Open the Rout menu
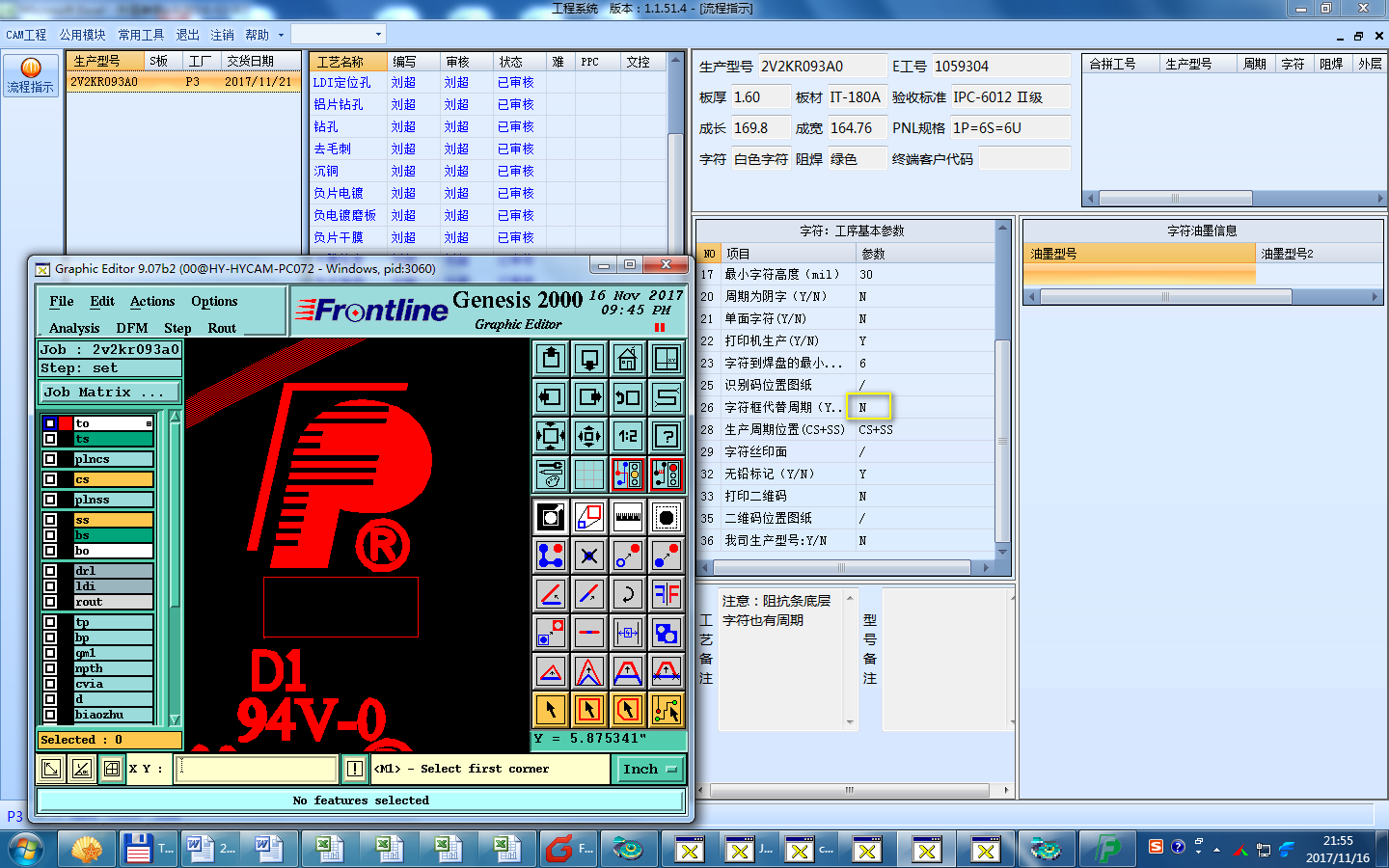Image resolution: width=1389 pixels, height=868 pixels. (222, 328)
